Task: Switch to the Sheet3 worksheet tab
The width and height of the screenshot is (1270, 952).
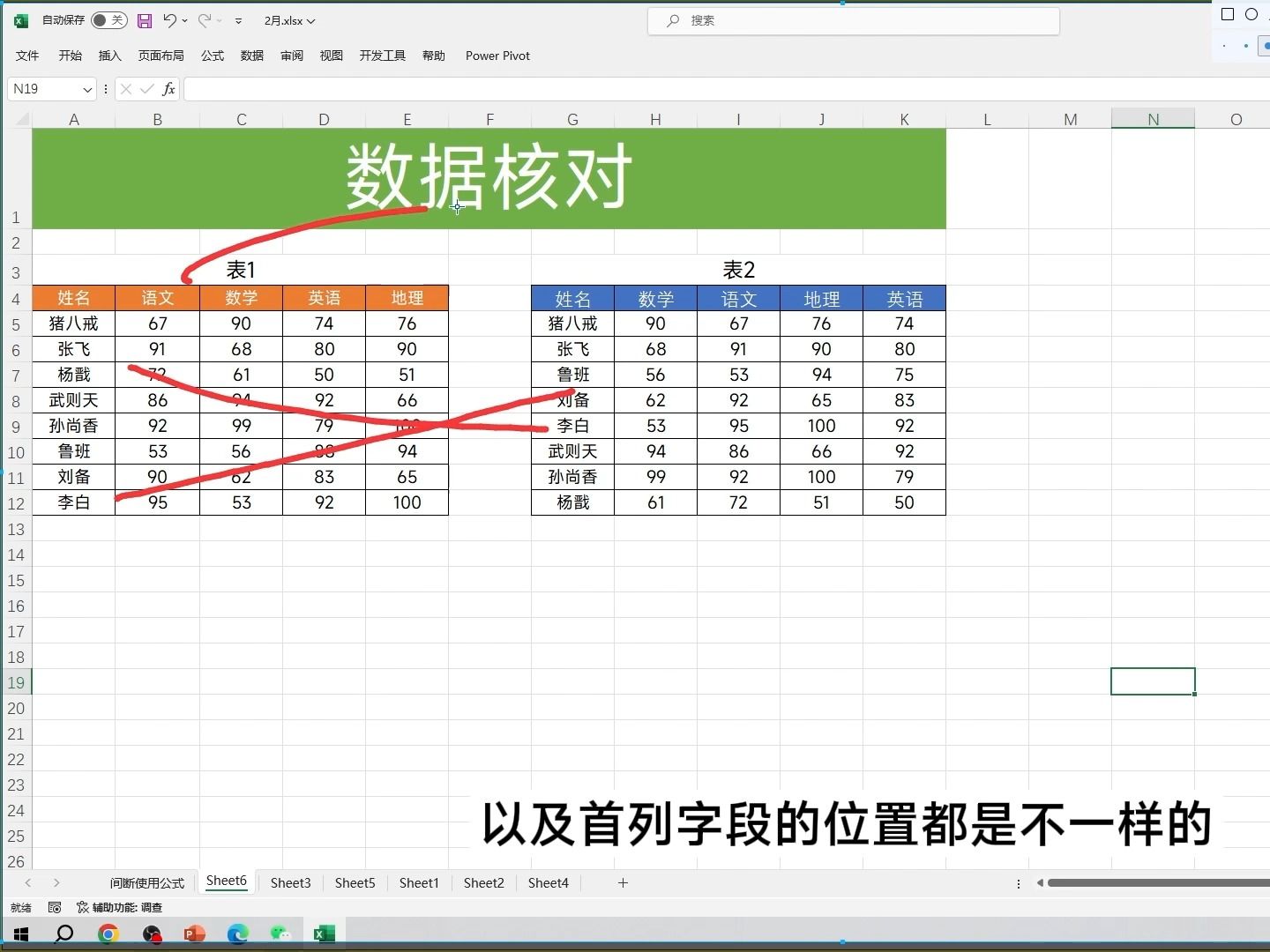Action: click(x=290, y=882)
